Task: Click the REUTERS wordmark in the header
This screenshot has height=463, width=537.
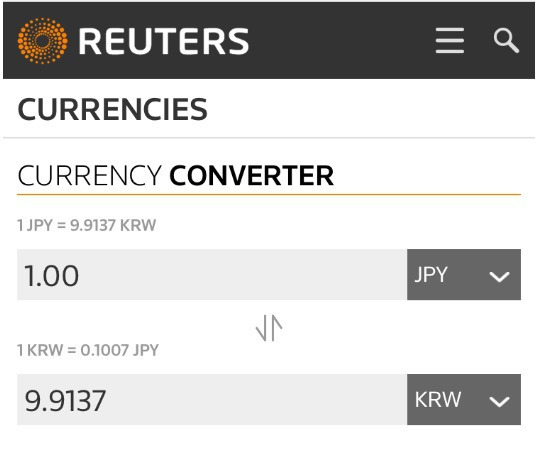Action: (164, 41)
